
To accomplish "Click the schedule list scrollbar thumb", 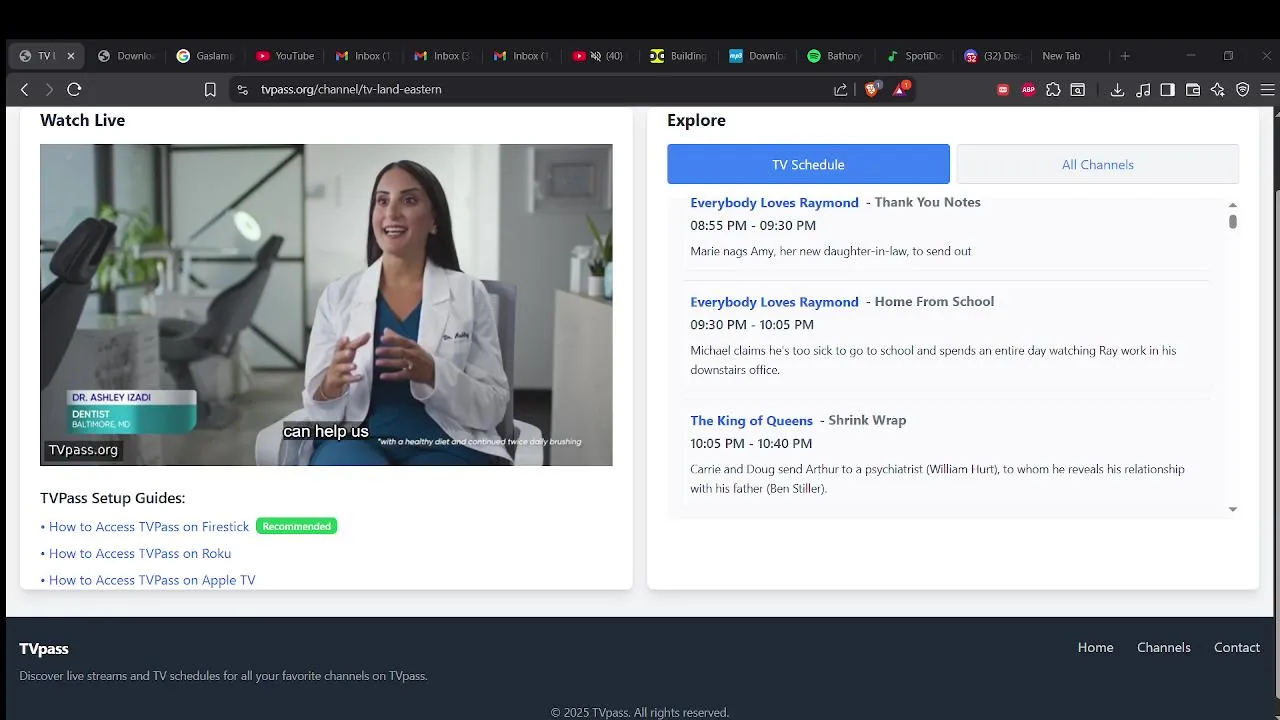I will pyautogui.click(x=1232, y=222).
